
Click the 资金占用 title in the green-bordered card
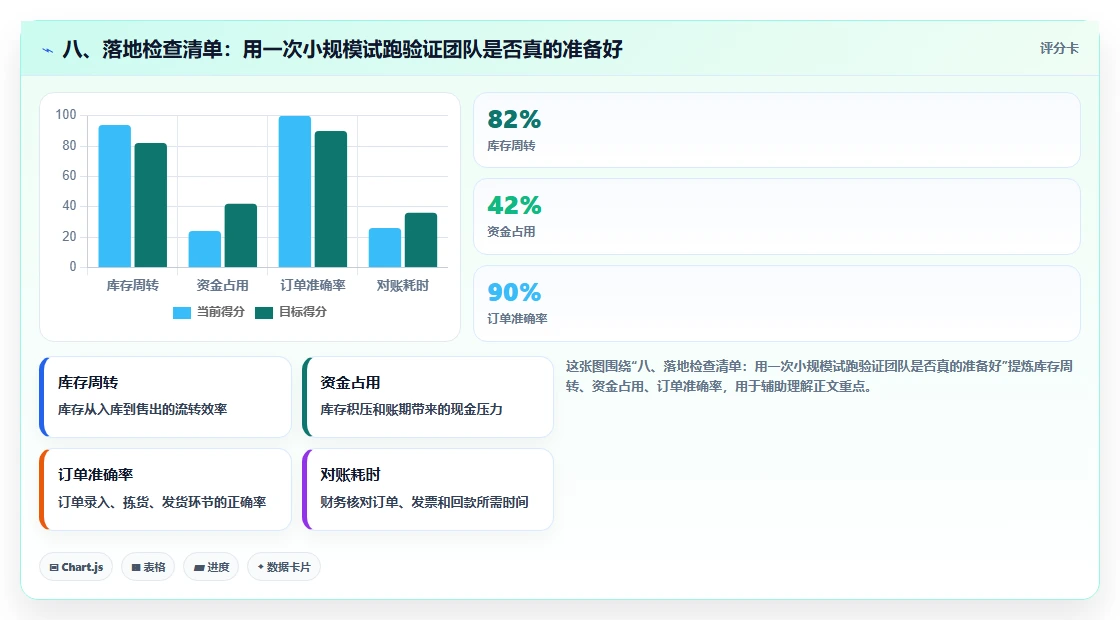[350, 383]
